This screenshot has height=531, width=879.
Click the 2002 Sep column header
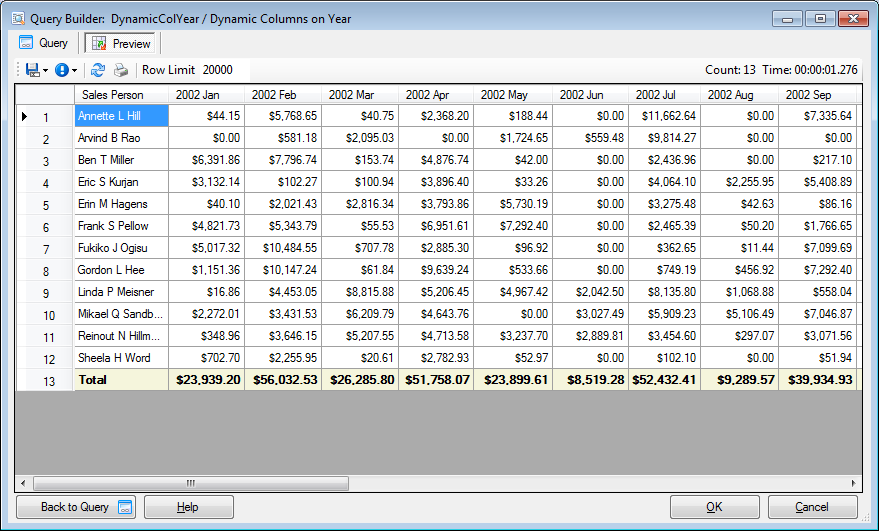pyautogui.click(x=817, y=95)
